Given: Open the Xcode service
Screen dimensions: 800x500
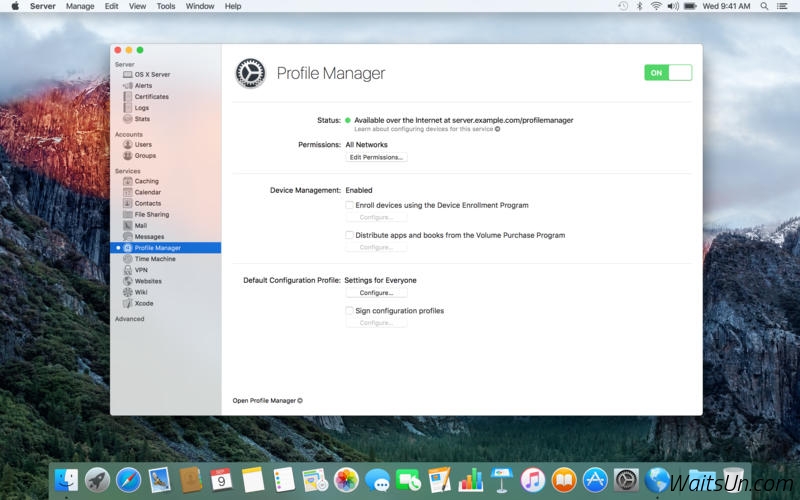Looking at the screenshot, I should coord(138,303).
